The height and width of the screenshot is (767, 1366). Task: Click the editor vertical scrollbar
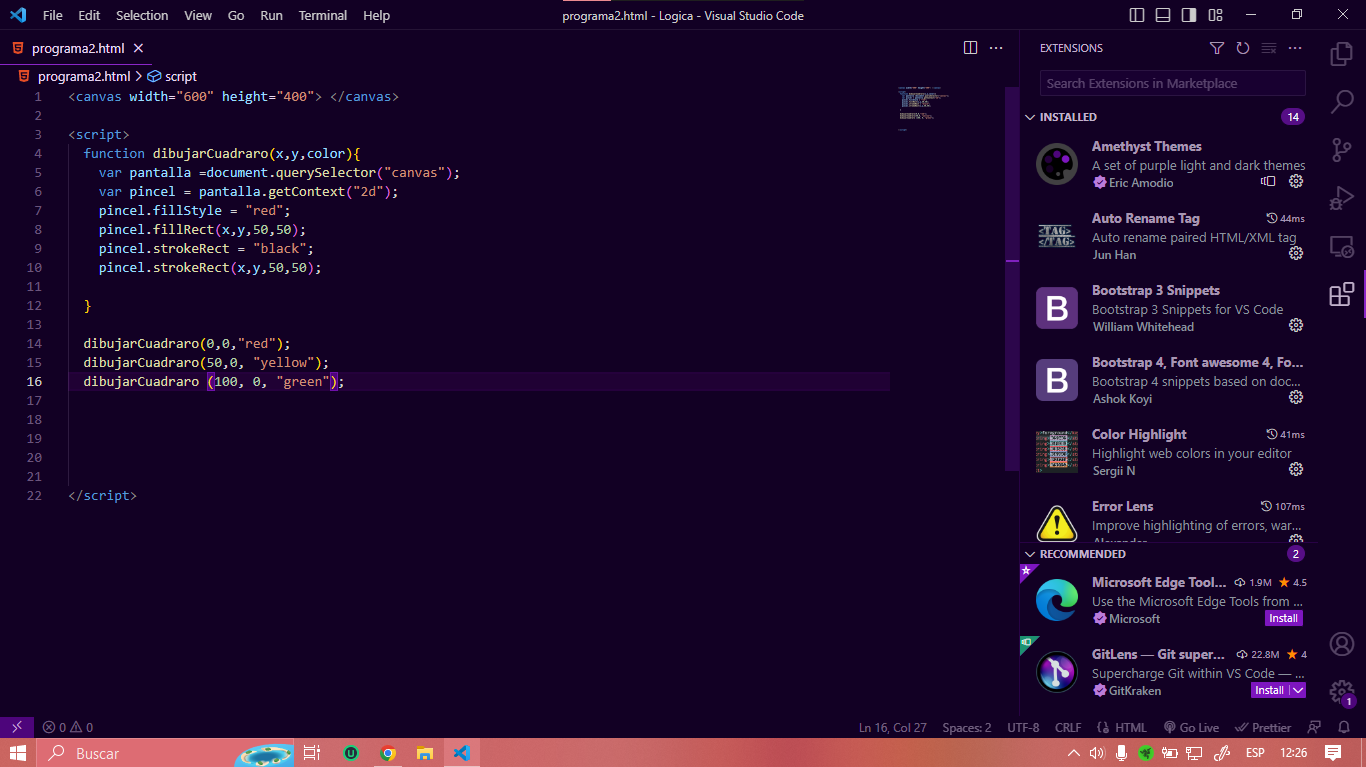(1012, 279)
